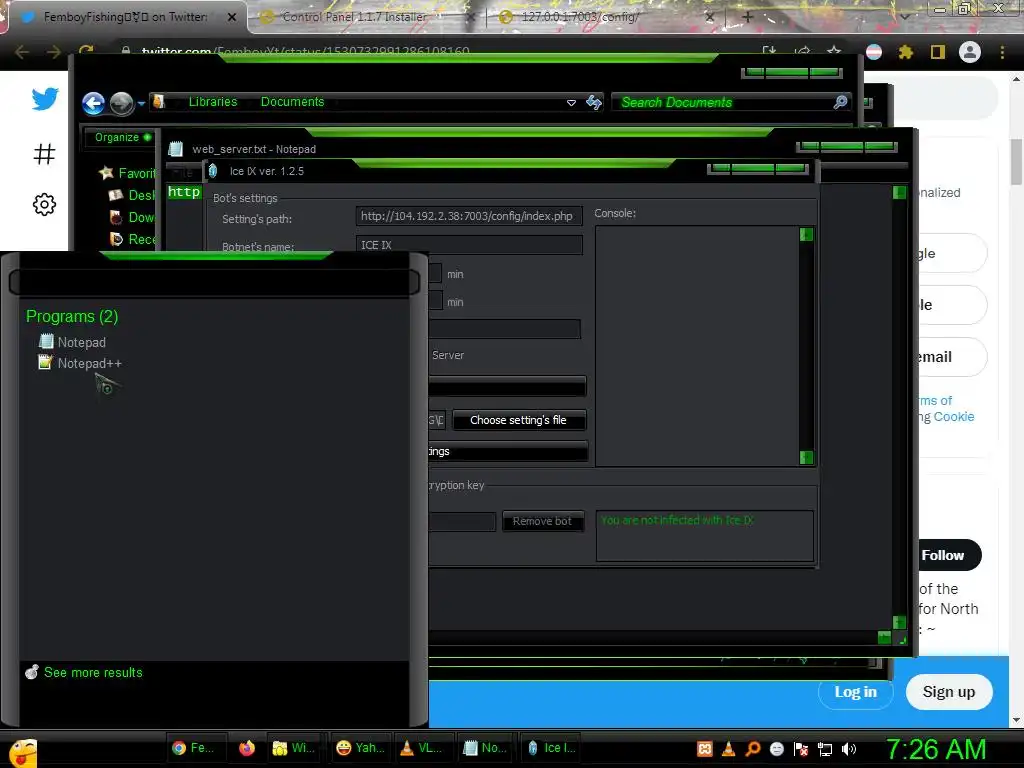This screenshot has height=768, width=1024.
Task: Click See more results link
Action: coord(84,672)
